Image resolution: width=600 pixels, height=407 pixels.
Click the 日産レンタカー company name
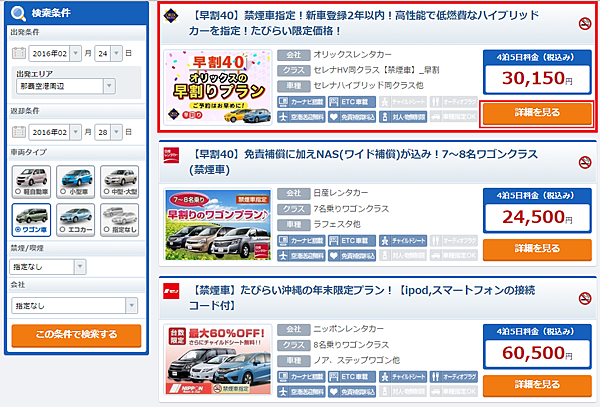(x=341, y=193)
